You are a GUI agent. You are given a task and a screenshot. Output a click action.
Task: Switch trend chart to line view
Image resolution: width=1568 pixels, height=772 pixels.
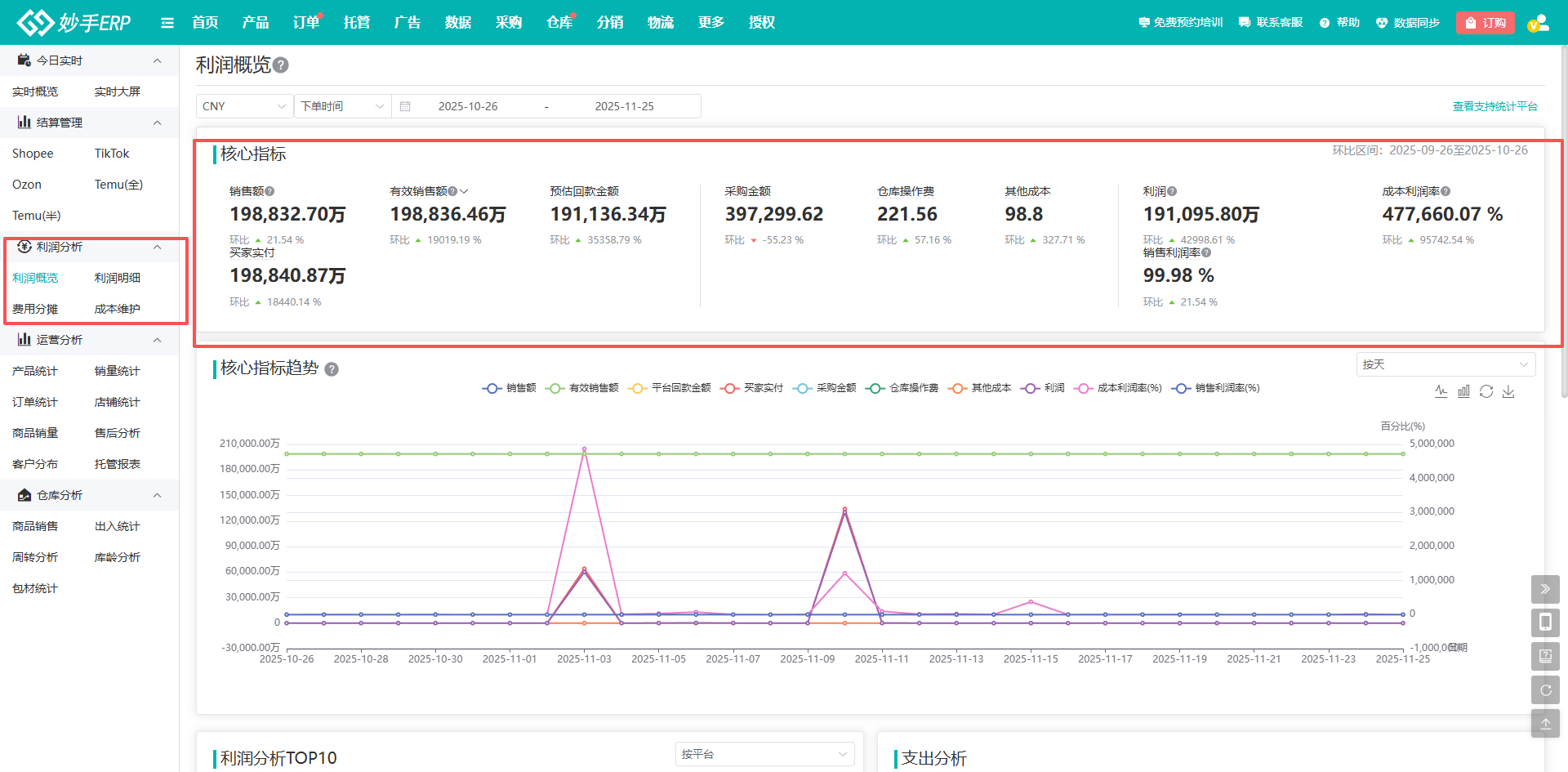tap(1441, 391)
